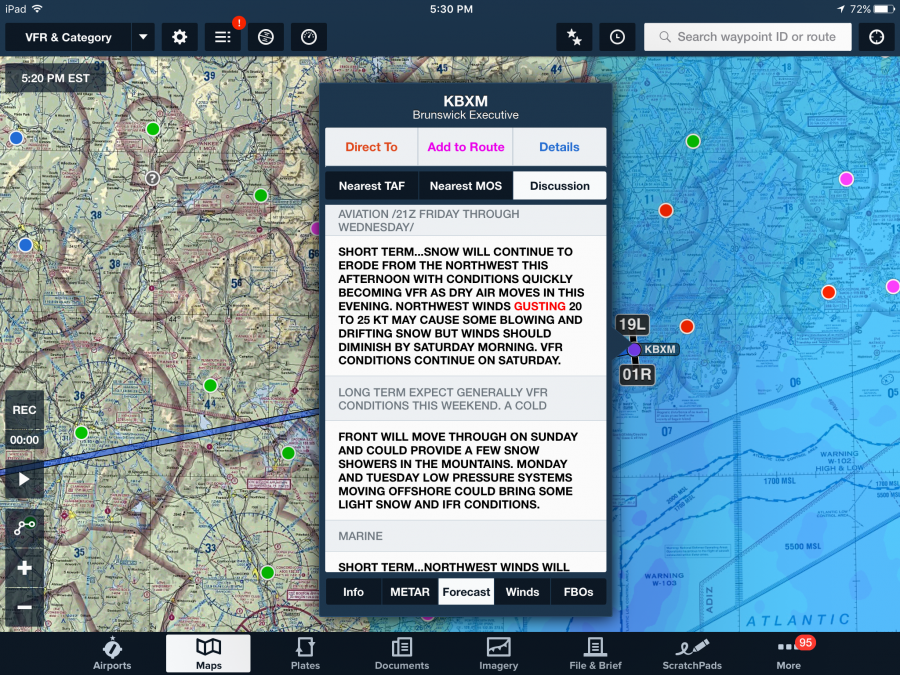Zoom in with the plus button

[x=23, y=570]
